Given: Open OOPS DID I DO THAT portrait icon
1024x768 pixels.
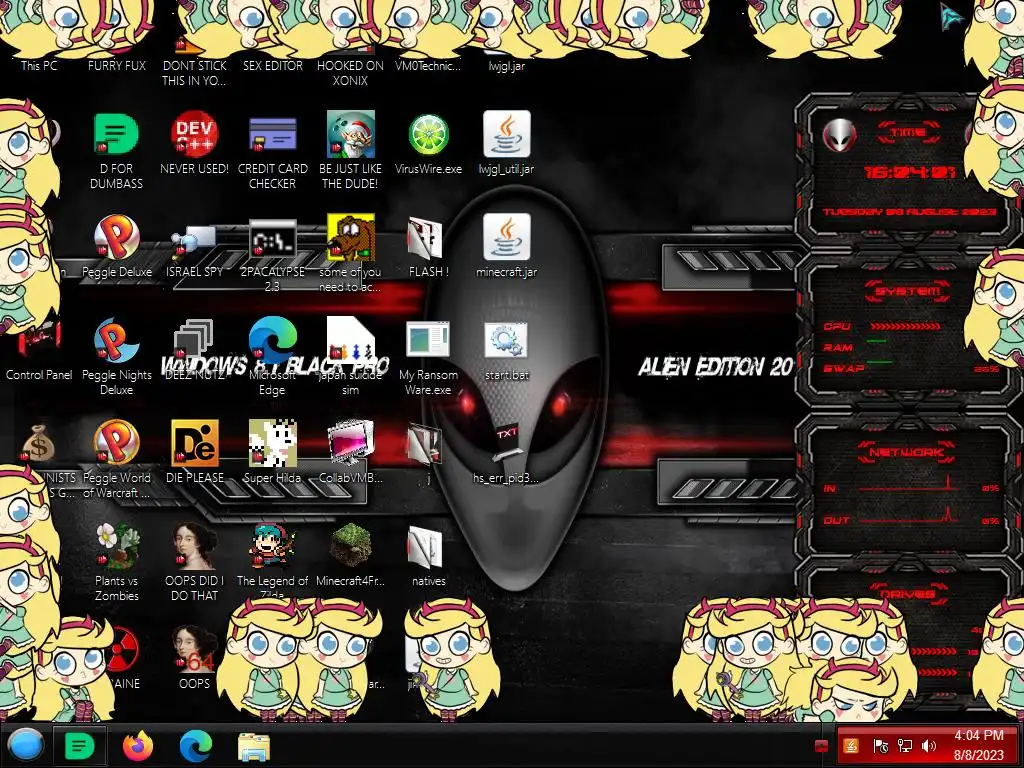Looking at the screenshot, I should pyautogui.click(x=195, y=547).
